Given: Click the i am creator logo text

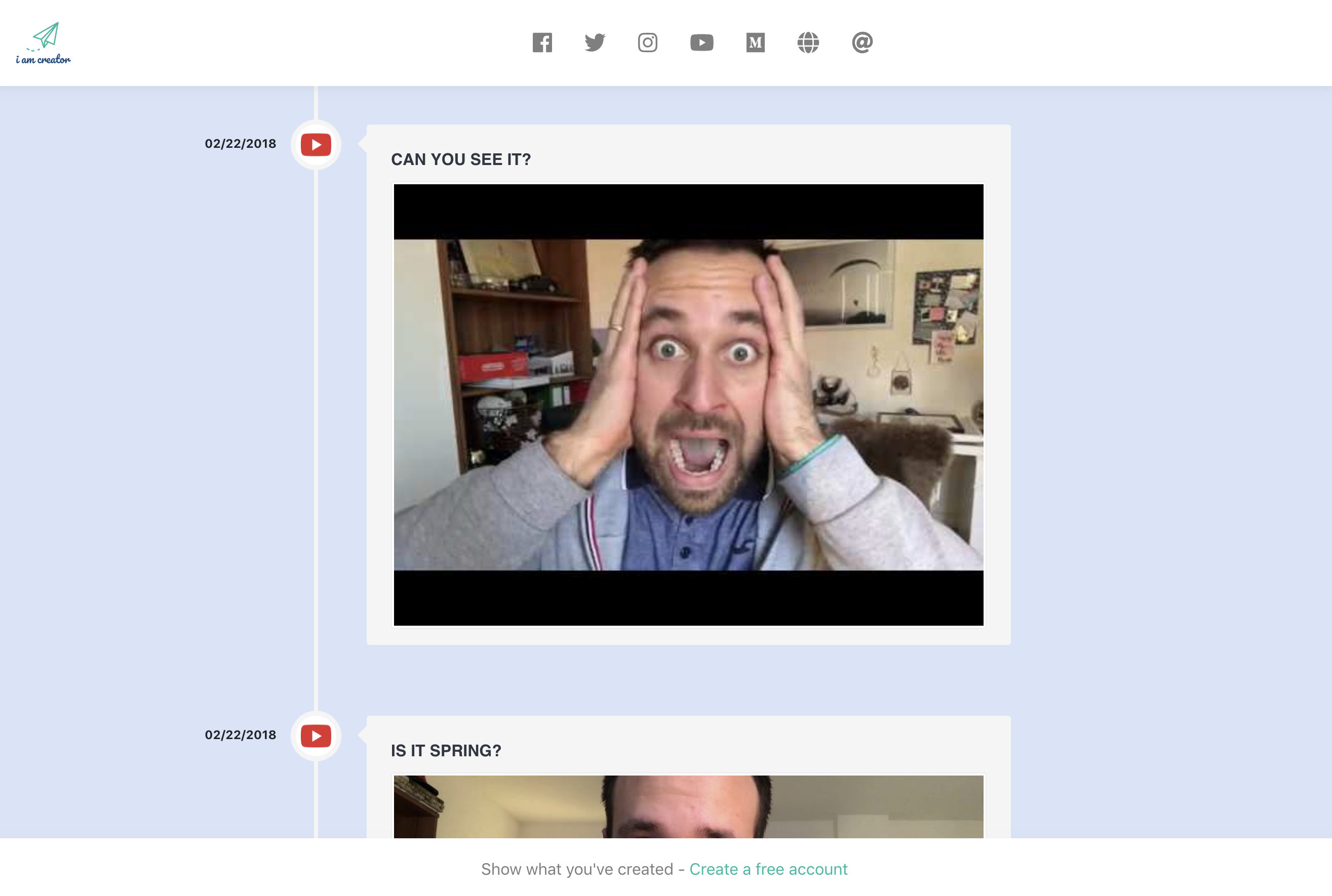Looking at the screenshot, I should click(44, 59).
